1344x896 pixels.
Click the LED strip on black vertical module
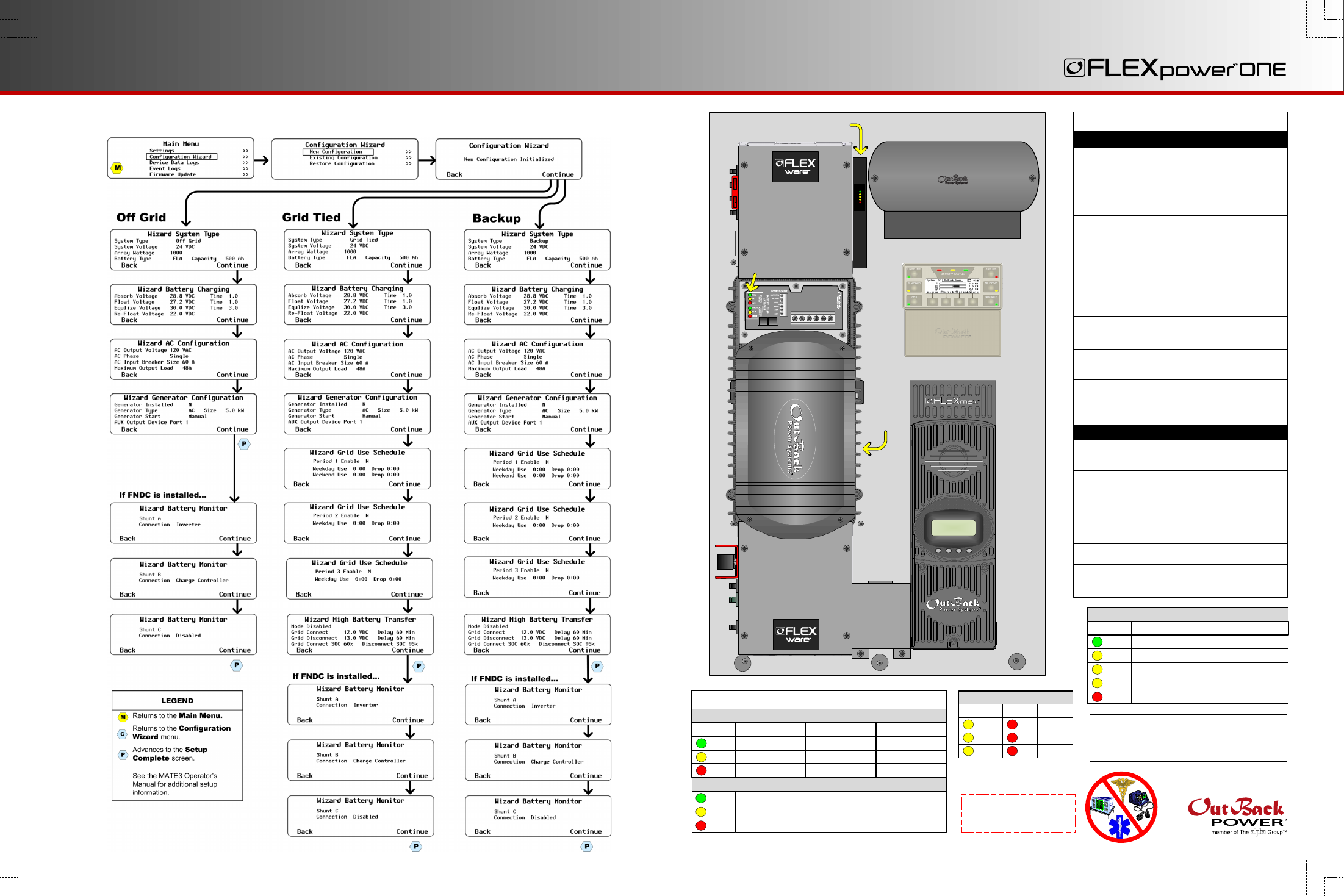click(860, 197)
